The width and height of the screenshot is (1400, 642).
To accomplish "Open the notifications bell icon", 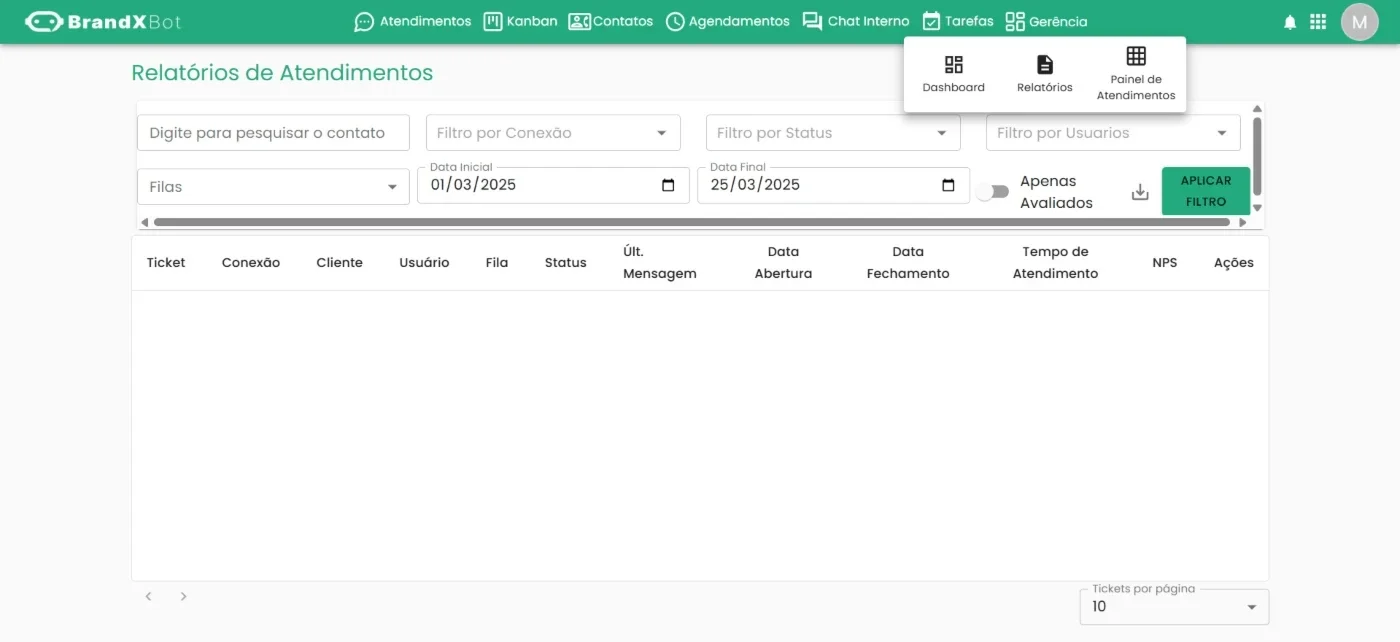I will pos(1290,22).
